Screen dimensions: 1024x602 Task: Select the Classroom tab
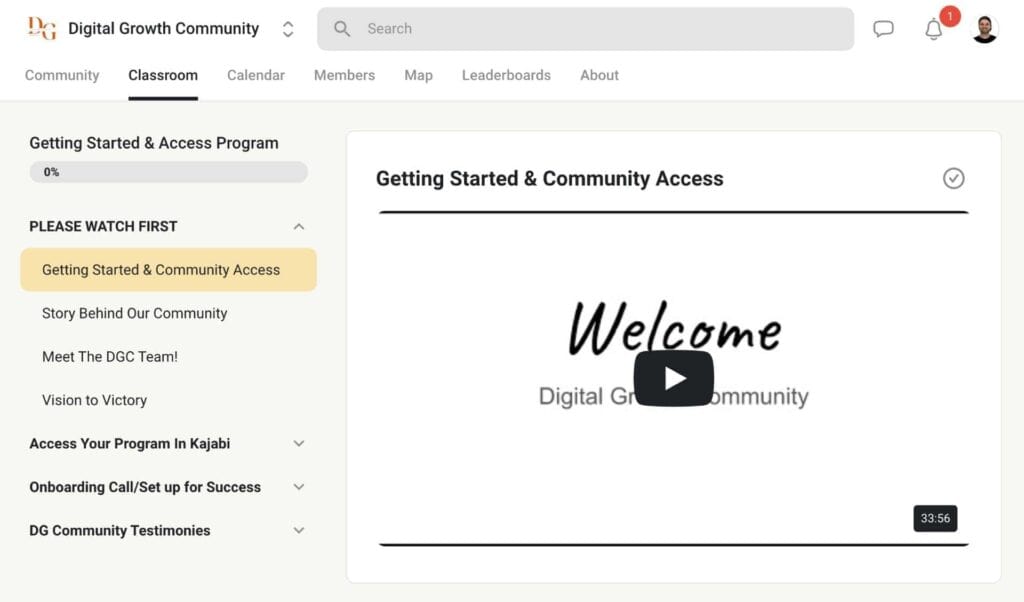click(x=163, y=75)
